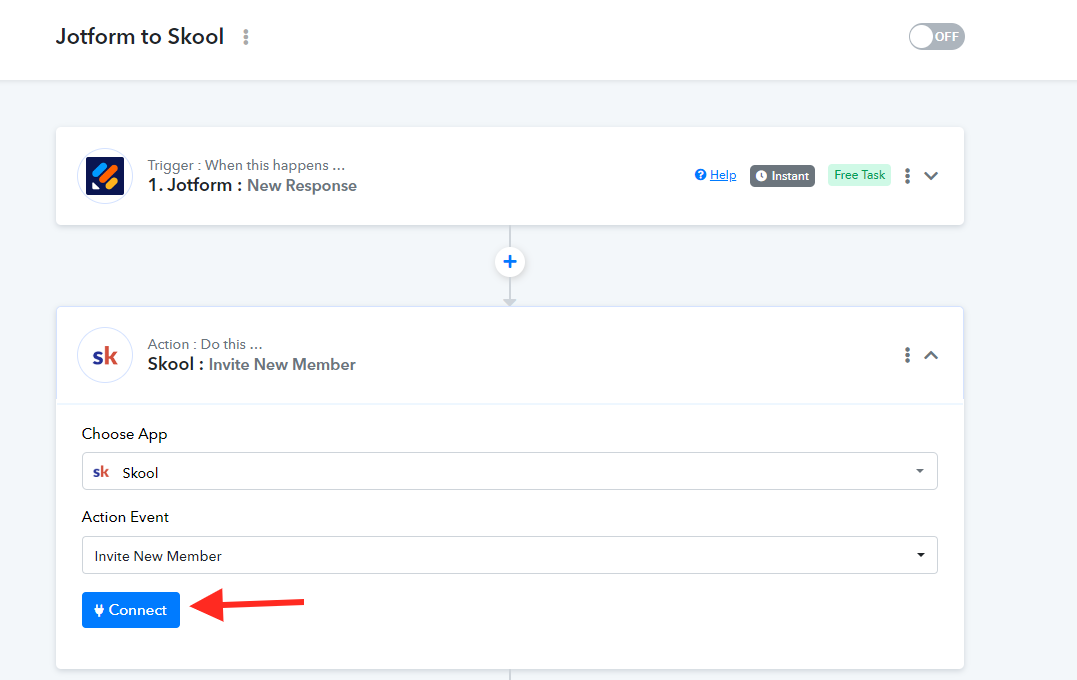Click the Skool sk logo in action header
This screenshot has width=1077, height=680.
[x=105, y=355]
